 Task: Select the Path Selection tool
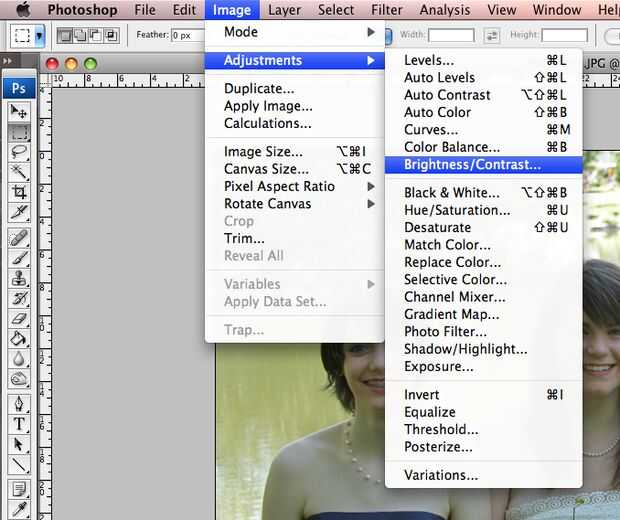(19, 444)
